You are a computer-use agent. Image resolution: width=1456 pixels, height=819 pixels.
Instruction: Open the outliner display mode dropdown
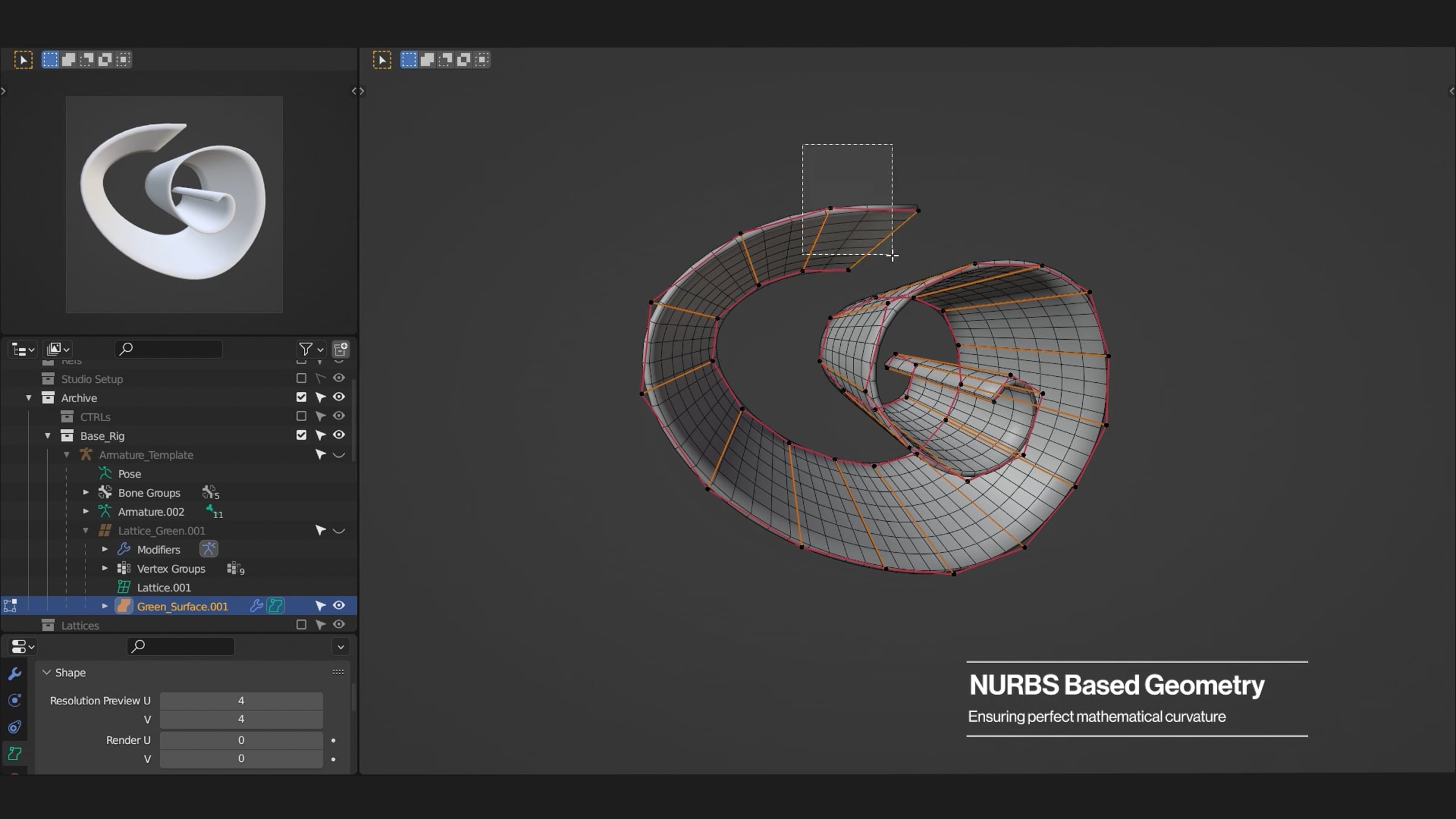click(59, 349)
